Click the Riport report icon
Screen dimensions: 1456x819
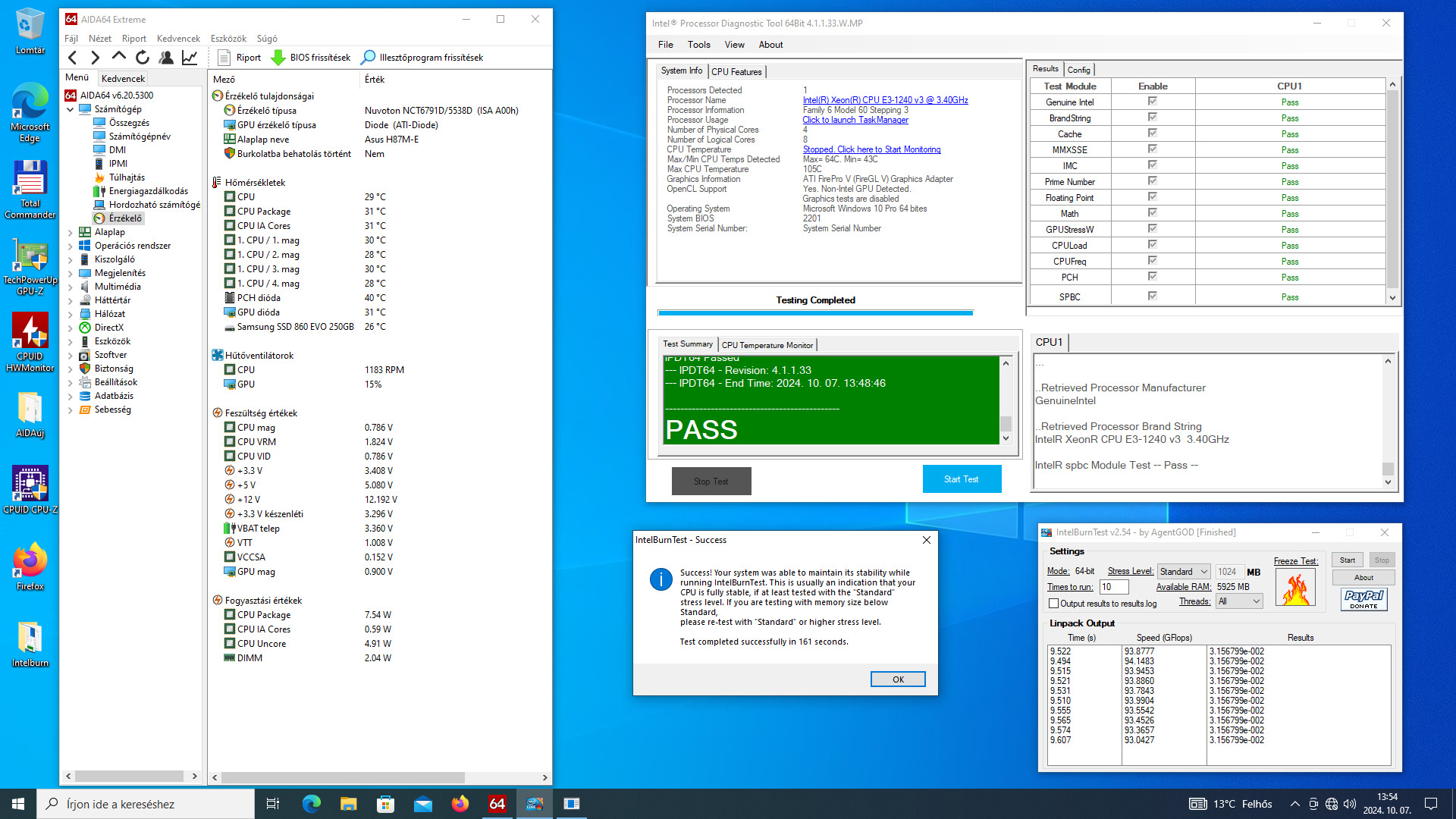[x=224, y=58]
